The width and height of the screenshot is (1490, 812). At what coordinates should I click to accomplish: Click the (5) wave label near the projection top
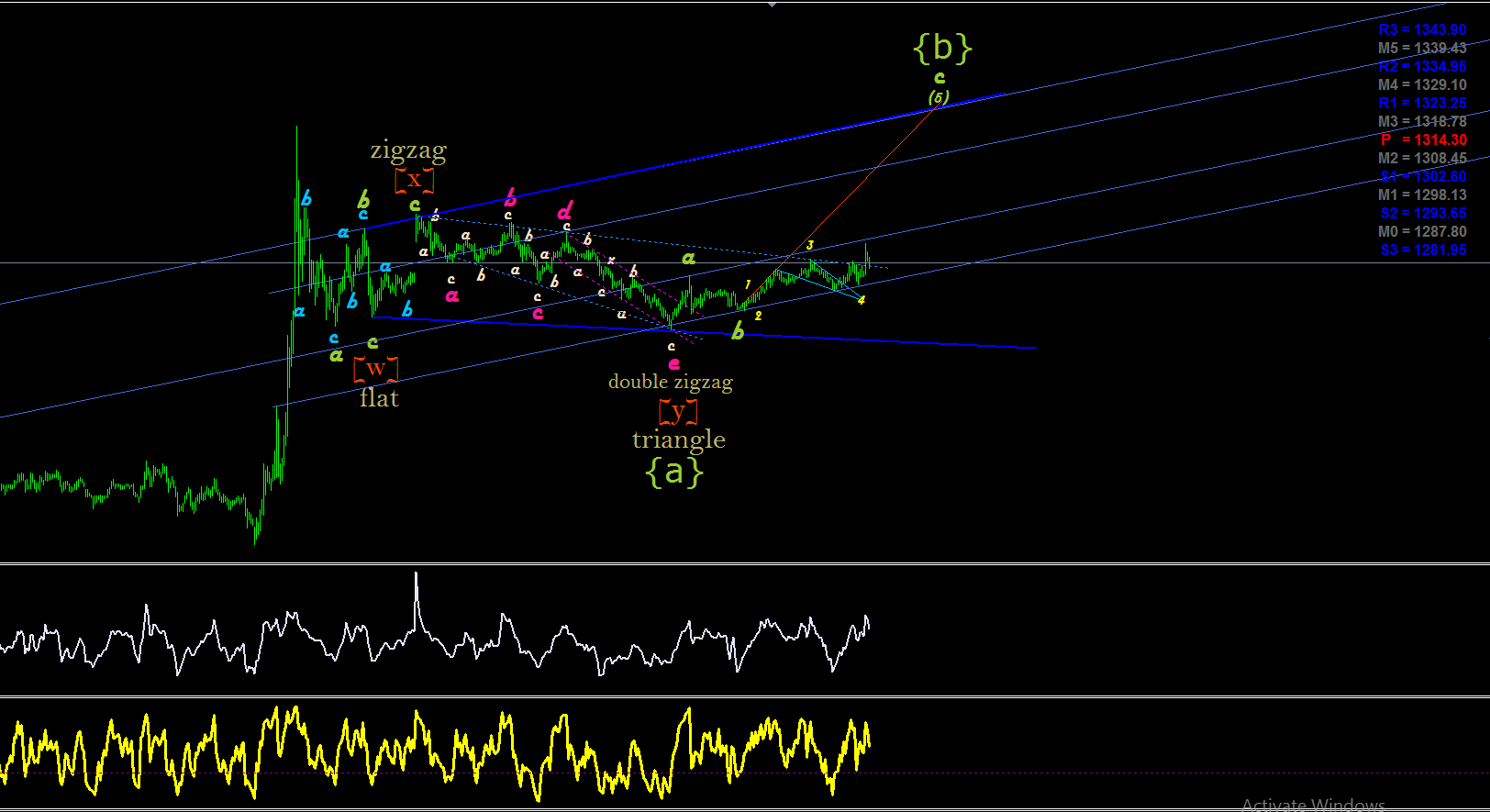tap(938, 97)
